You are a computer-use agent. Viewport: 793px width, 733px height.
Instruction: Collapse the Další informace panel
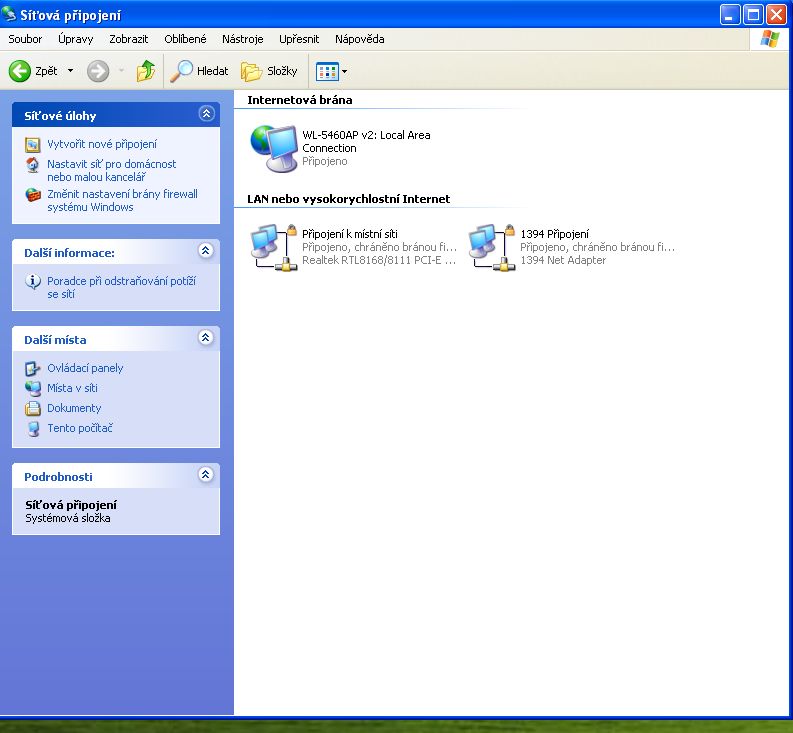206,251
